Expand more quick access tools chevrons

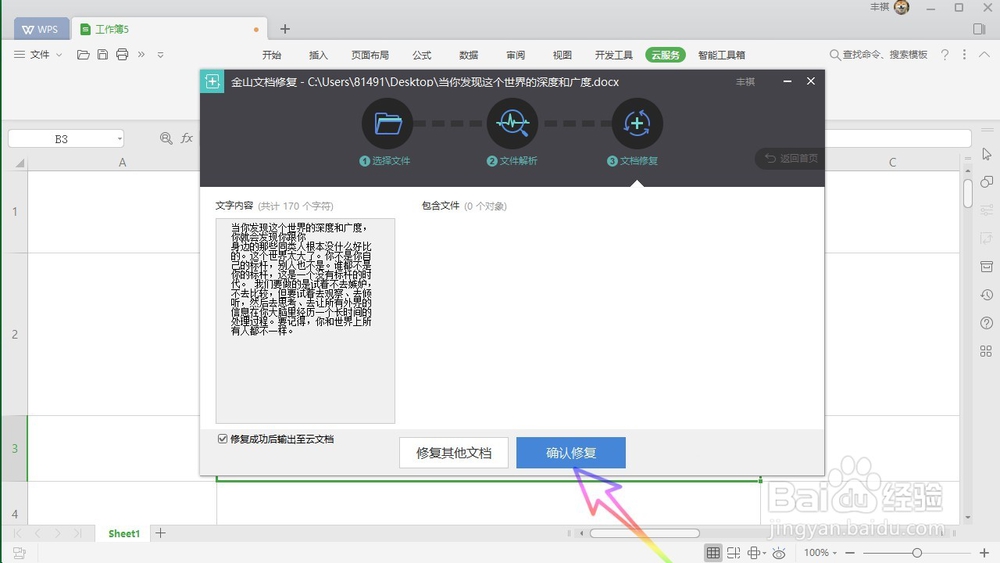pyautogui.click(x=142, y=55)
